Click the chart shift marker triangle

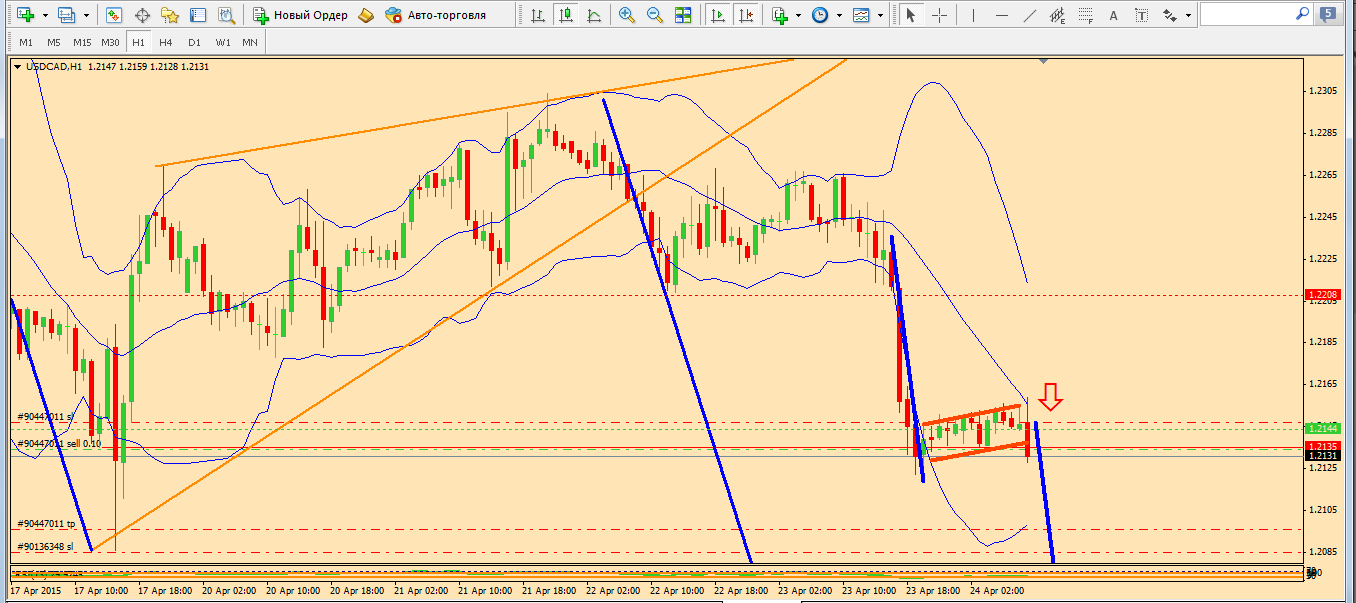[1044, 62]
